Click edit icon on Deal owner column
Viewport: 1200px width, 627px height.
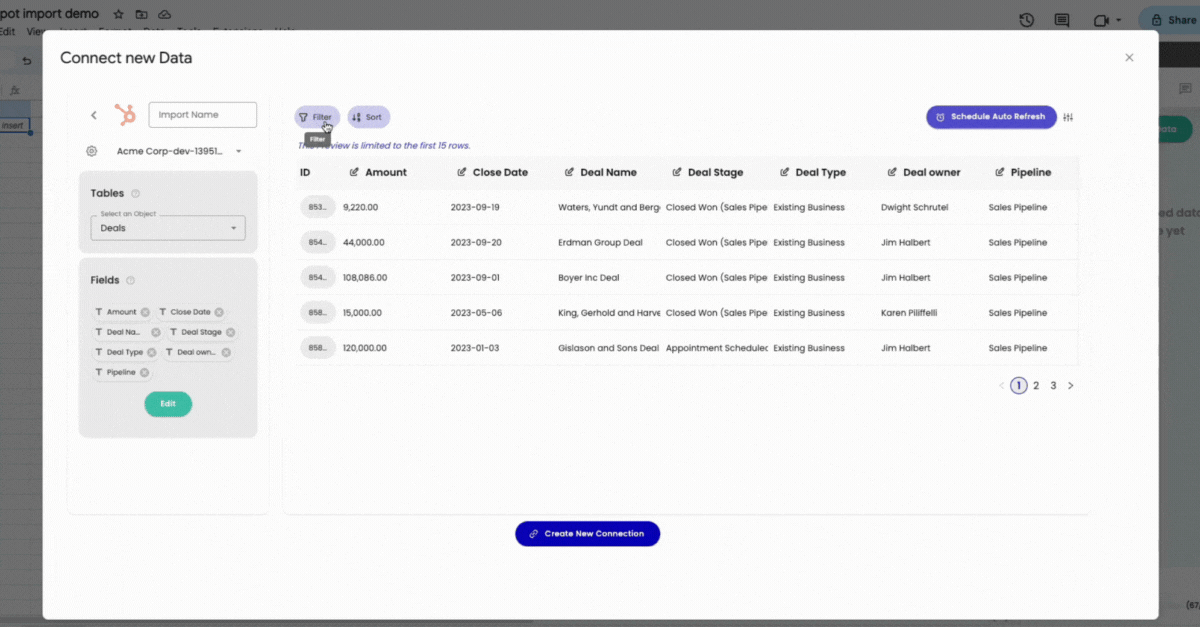click(x=892, y=172)
